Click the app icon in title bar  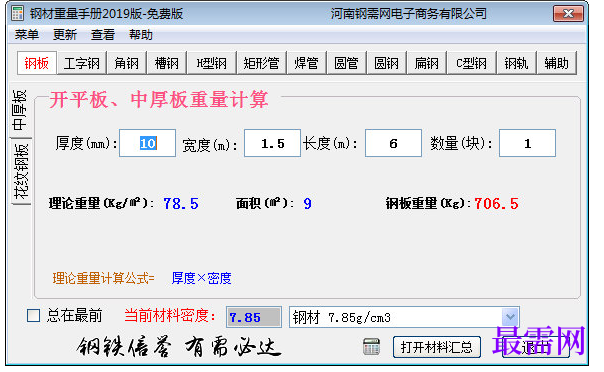pos(17,13)
